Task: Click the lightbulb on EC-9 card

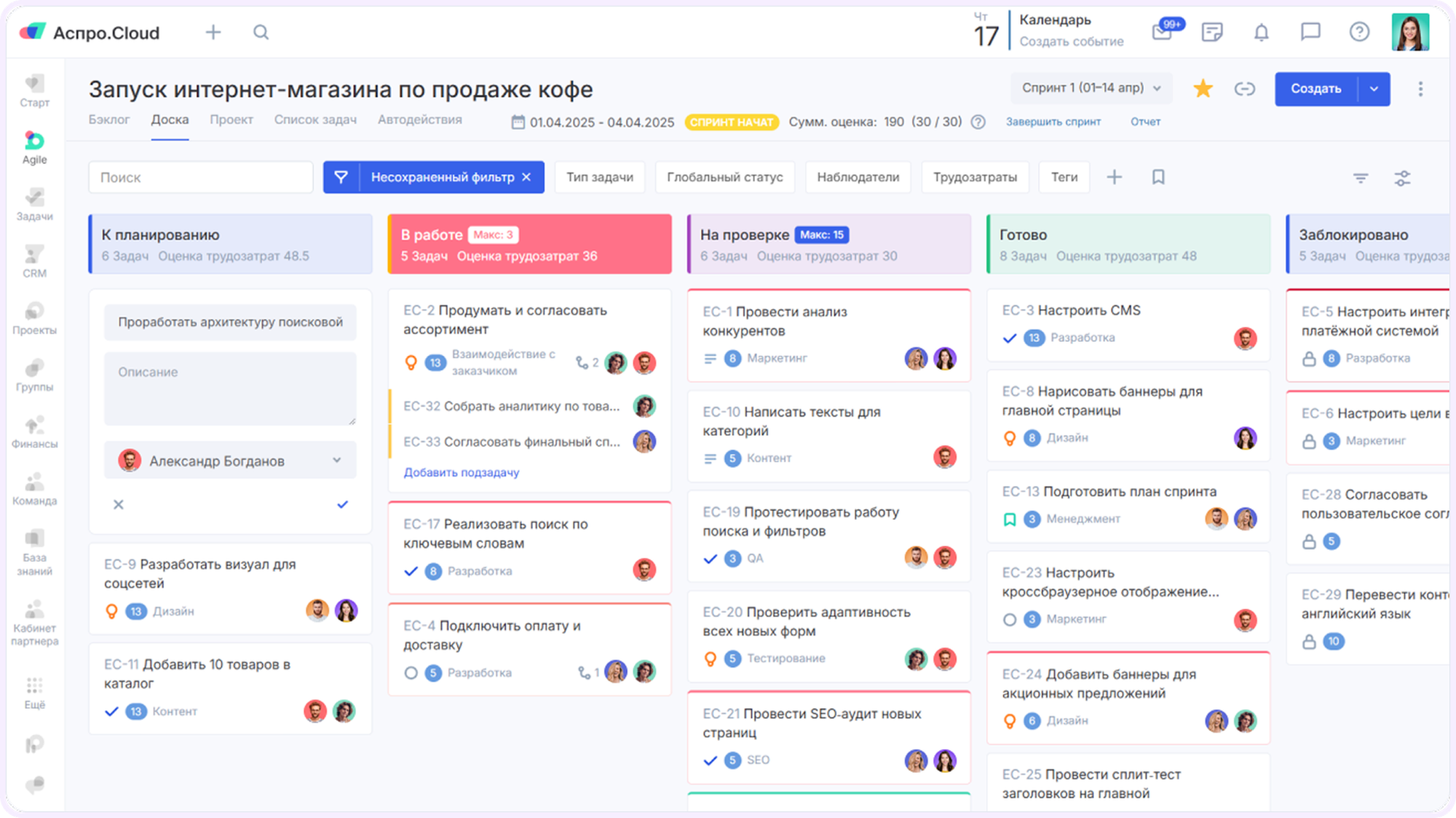Action: click(x=111, y=611)
